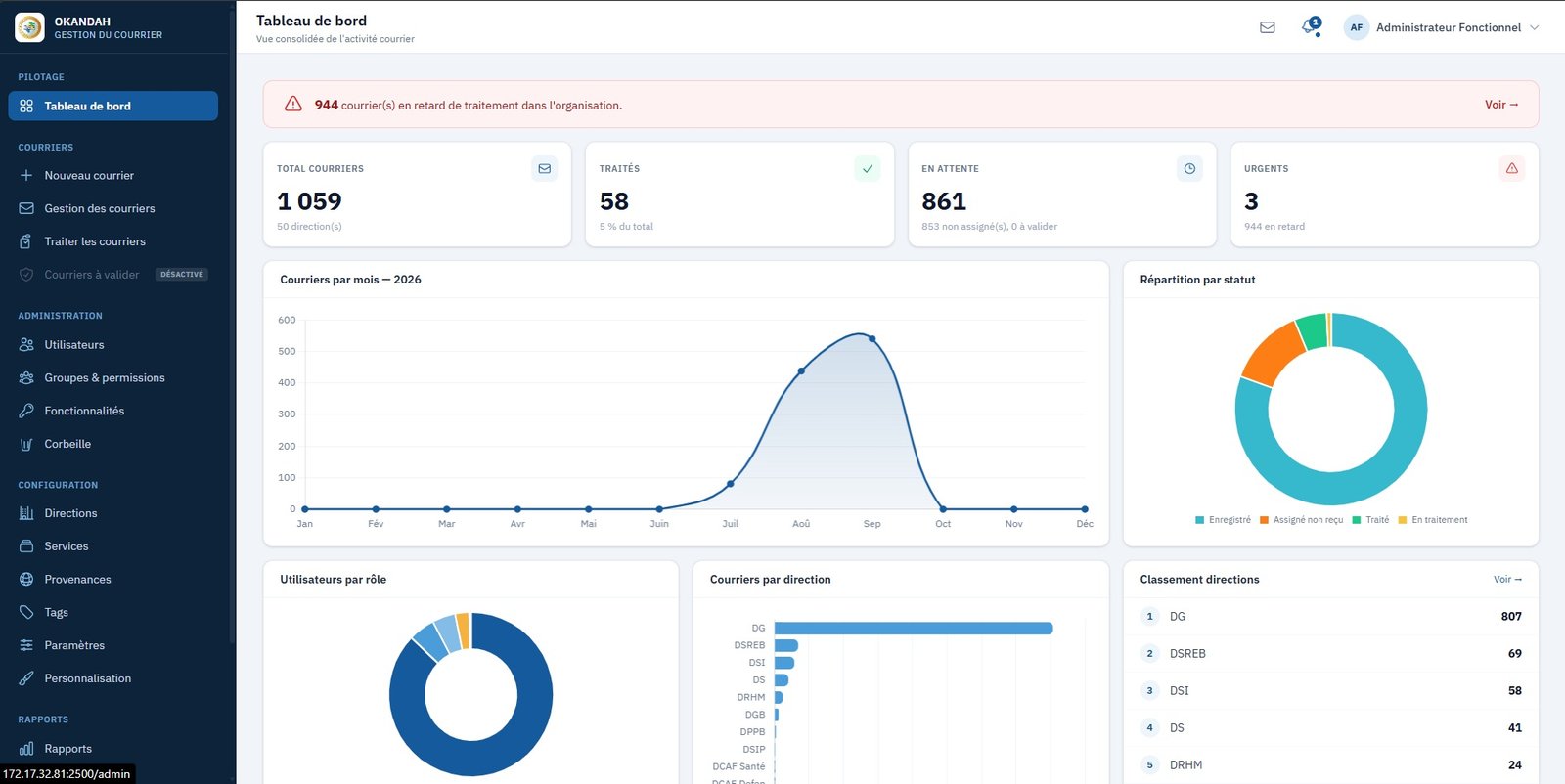Click the DRHM row showing 24
1565x784 pixels.
[x=1330, y=765]
